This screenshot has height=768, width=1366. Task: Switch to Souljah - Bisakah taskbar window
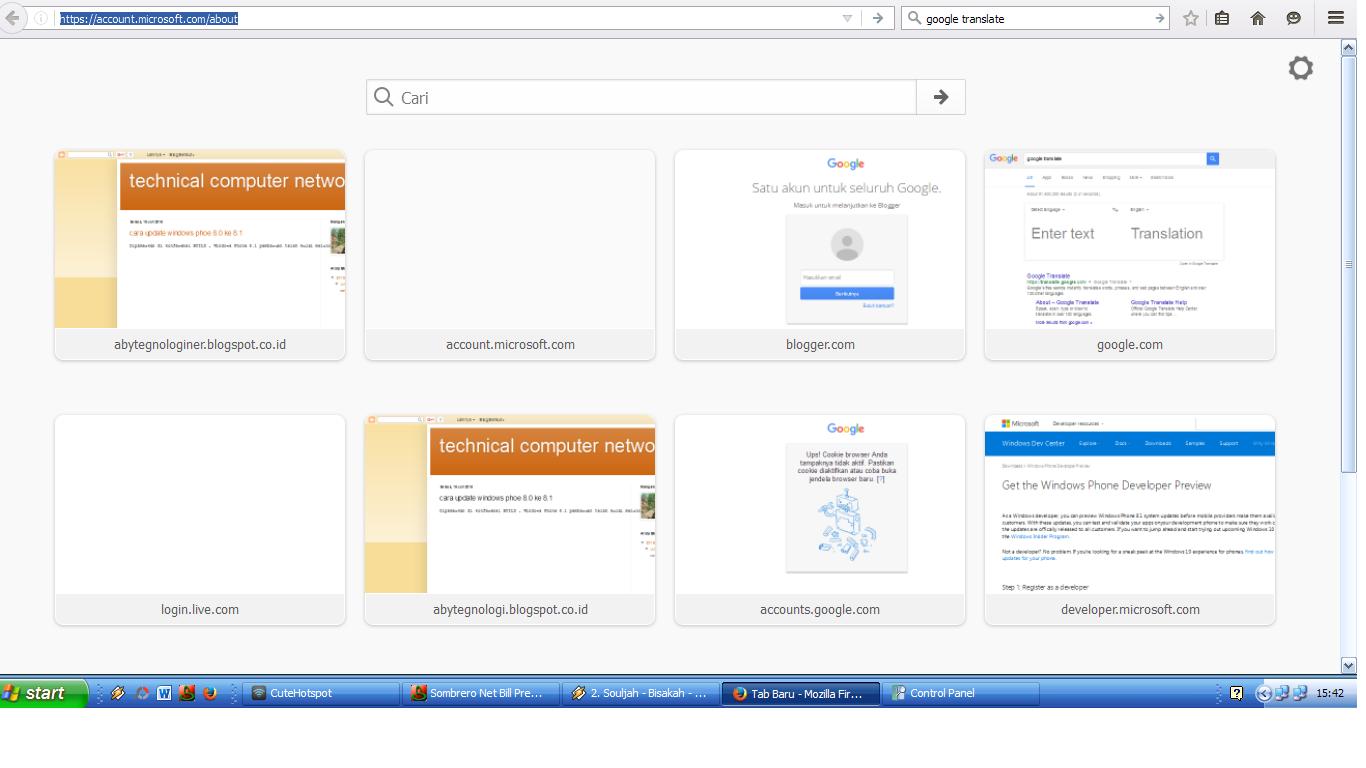(x=642, y=693)
